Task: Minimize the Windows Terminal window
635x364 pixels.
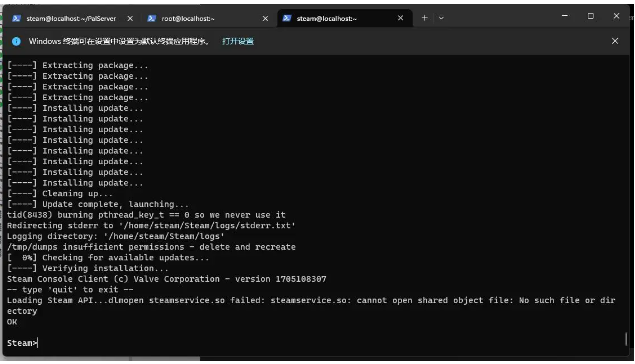Action: point(565,16)
